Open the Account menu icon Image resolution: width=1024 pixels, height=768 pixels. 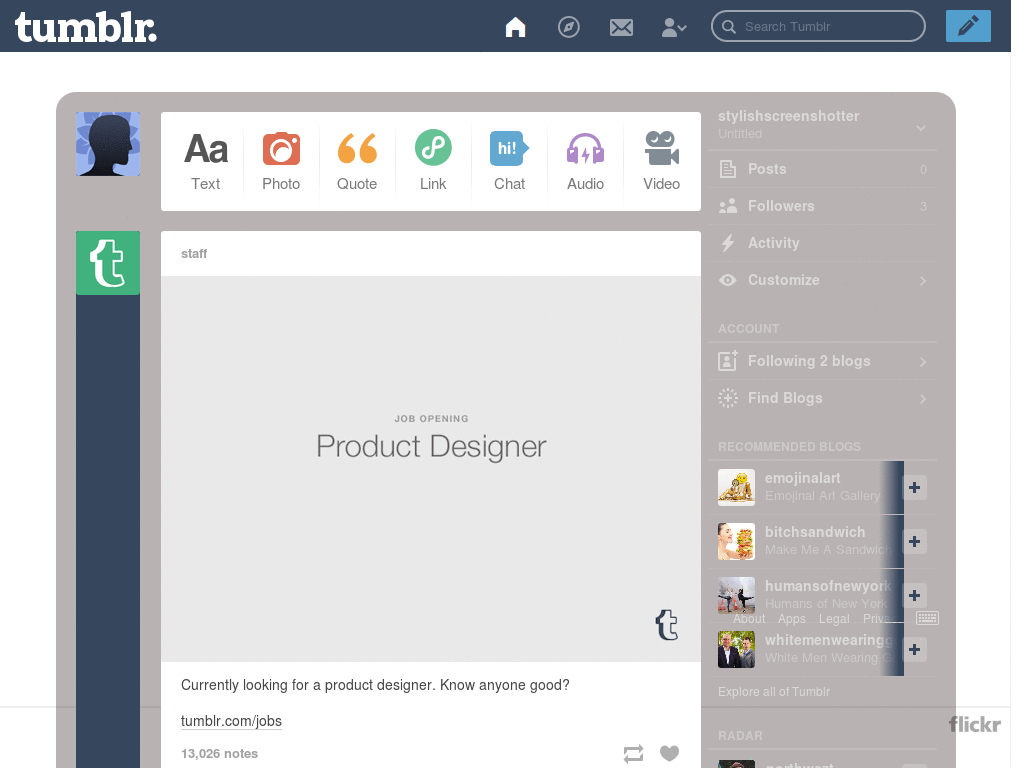674,27
